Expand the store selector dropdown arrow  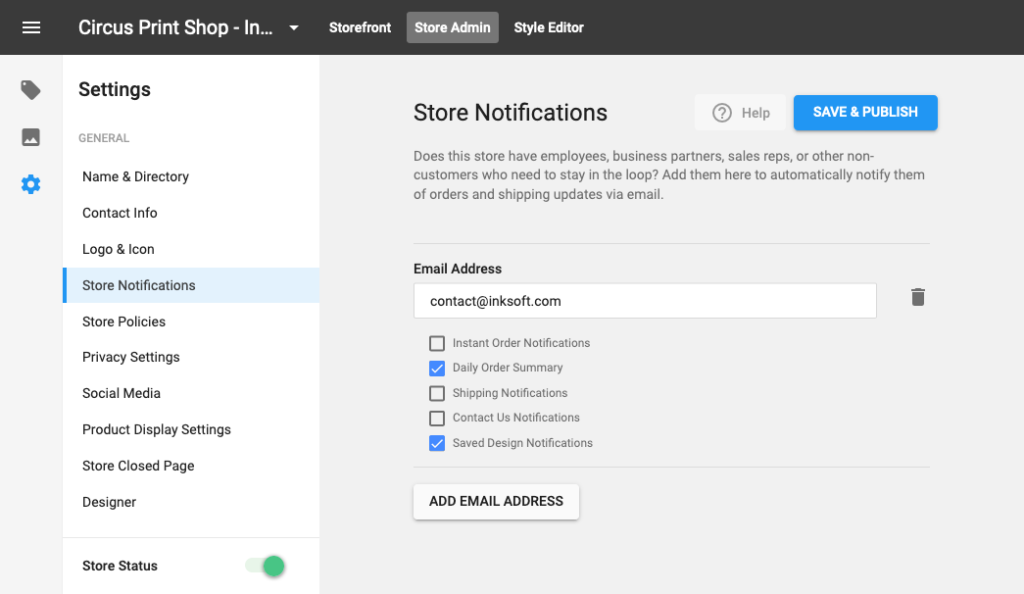pos(294,28)
